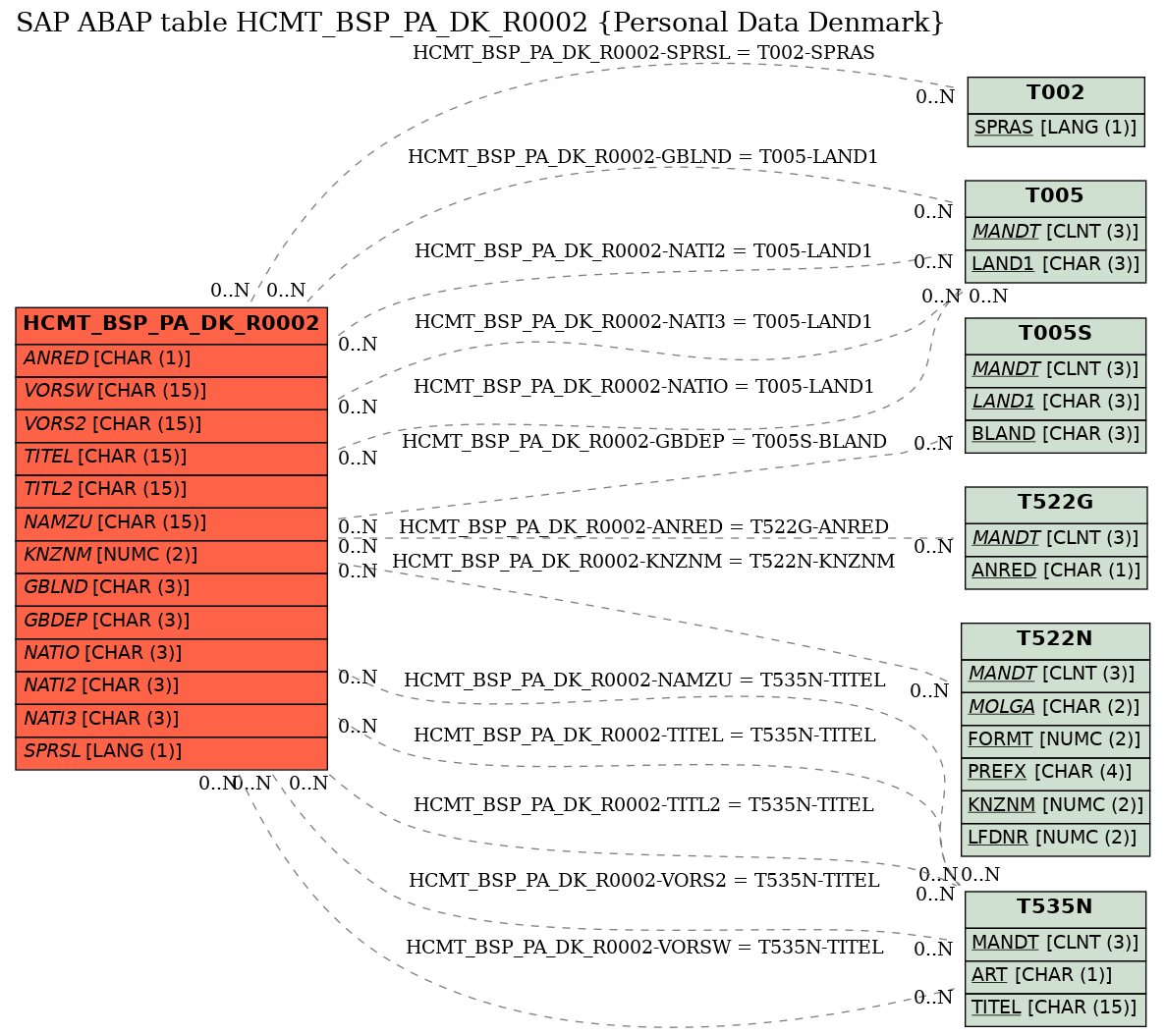This screenshot has width=1166, height=1036.
Task: Click the NATIO = T005-LAND1 relation label
Action: [x=643, y=387]
